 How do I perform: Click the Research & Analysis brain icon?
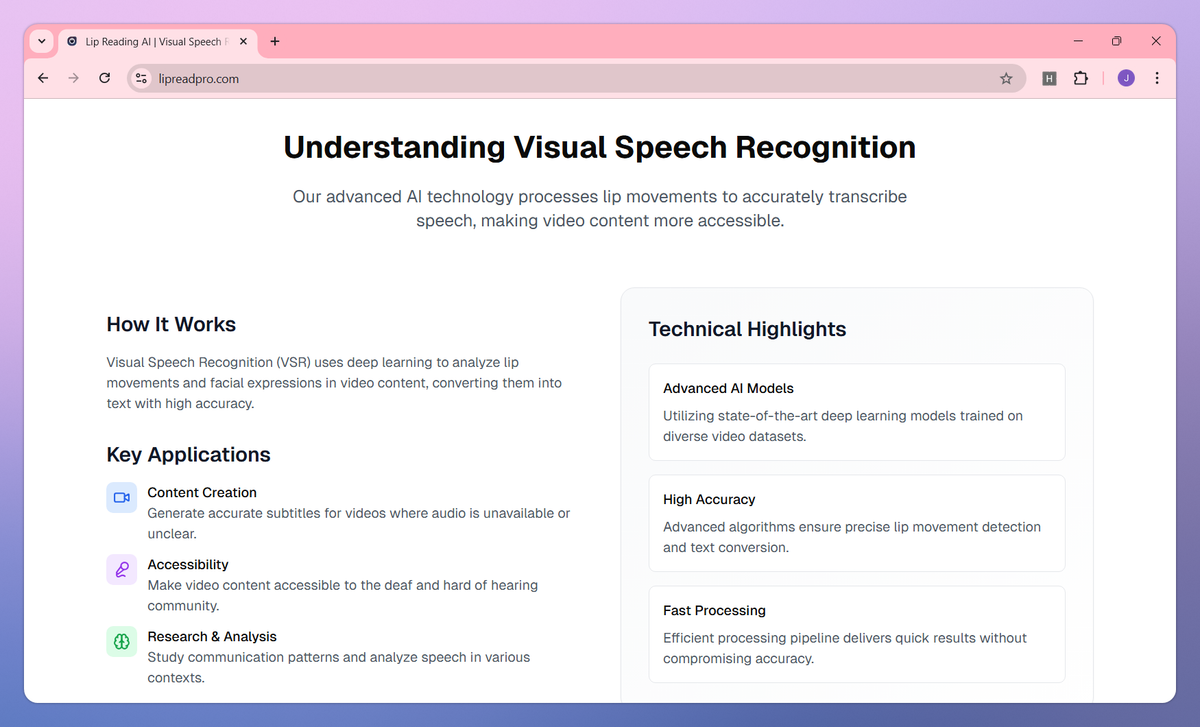[121, 641]
